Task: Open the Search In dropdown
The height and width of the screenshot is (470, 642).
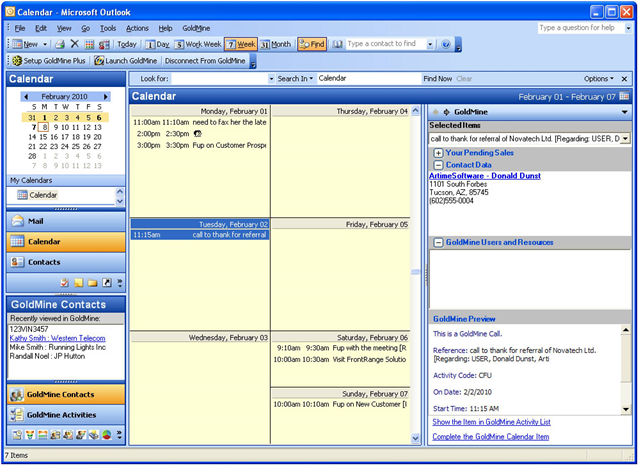Action: (x=295, y=78)
